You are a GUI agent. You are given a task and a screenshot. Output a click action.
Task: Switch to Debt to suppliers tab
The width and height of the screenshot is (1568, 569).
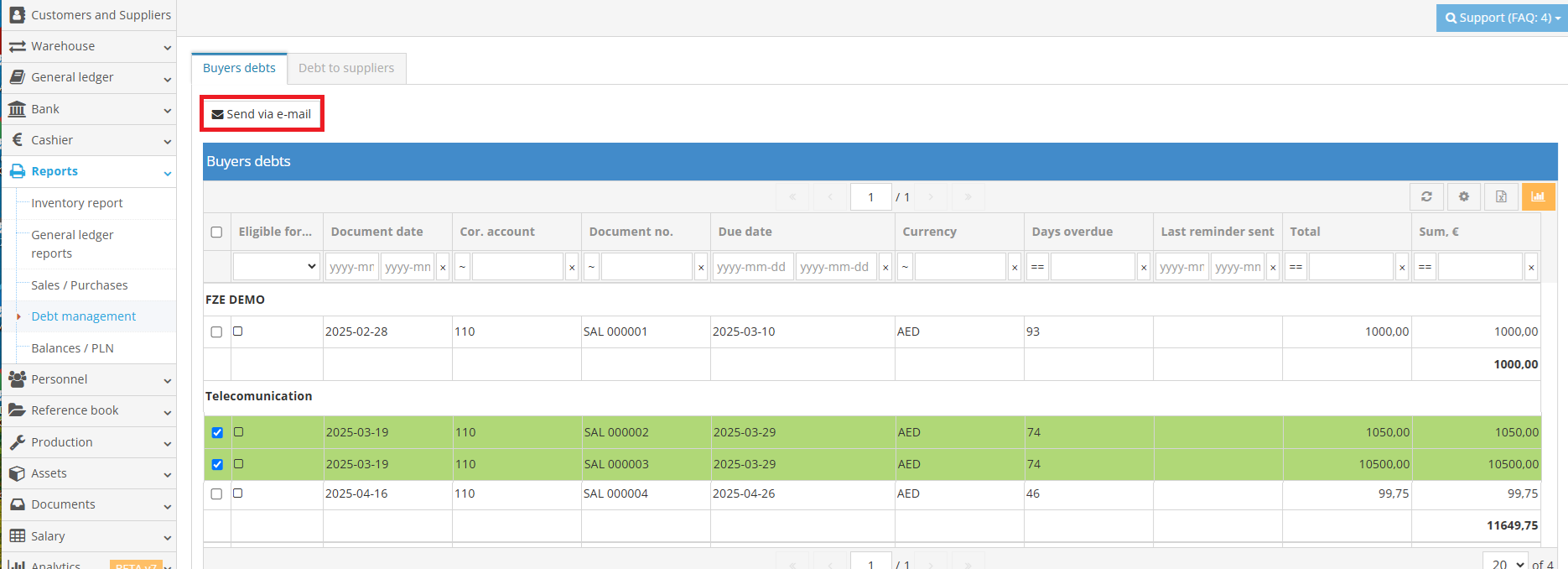(346, 68)
